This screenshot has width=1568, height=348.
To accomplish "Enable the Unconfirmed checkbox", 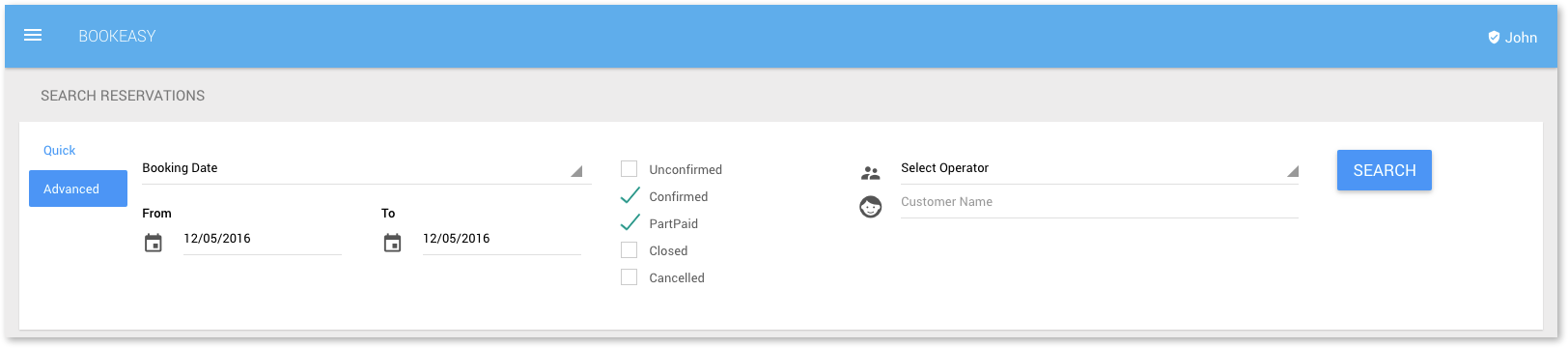I will (630, 169).
